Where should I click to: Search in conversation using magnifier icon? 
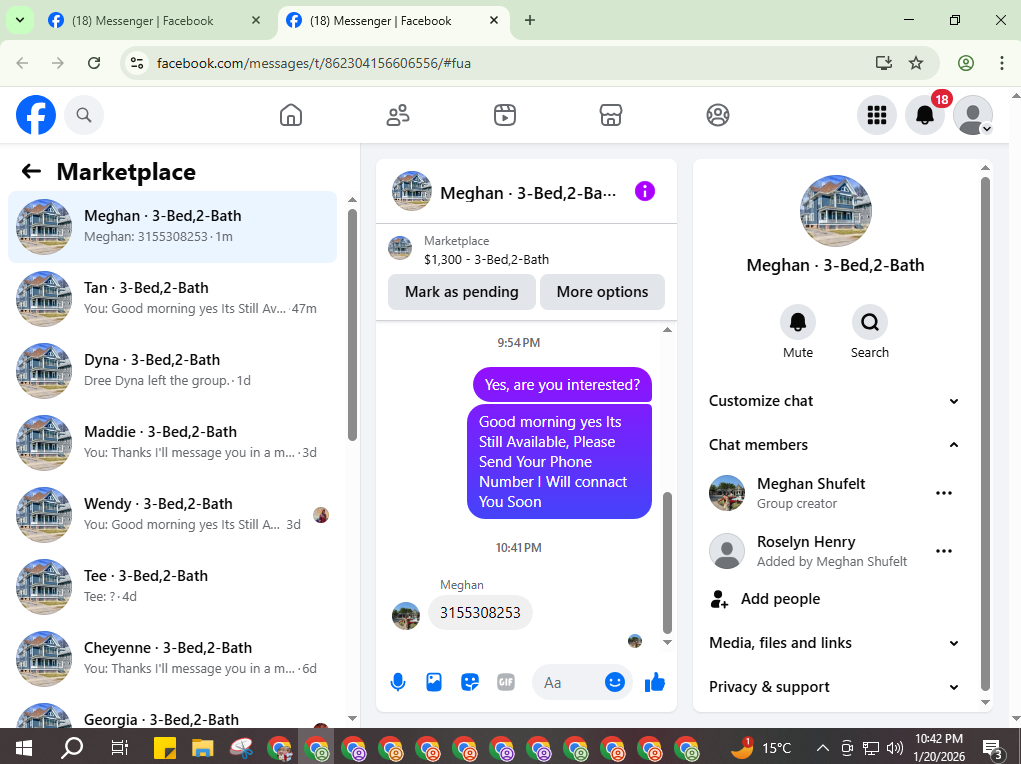click(x=869, y=322)
